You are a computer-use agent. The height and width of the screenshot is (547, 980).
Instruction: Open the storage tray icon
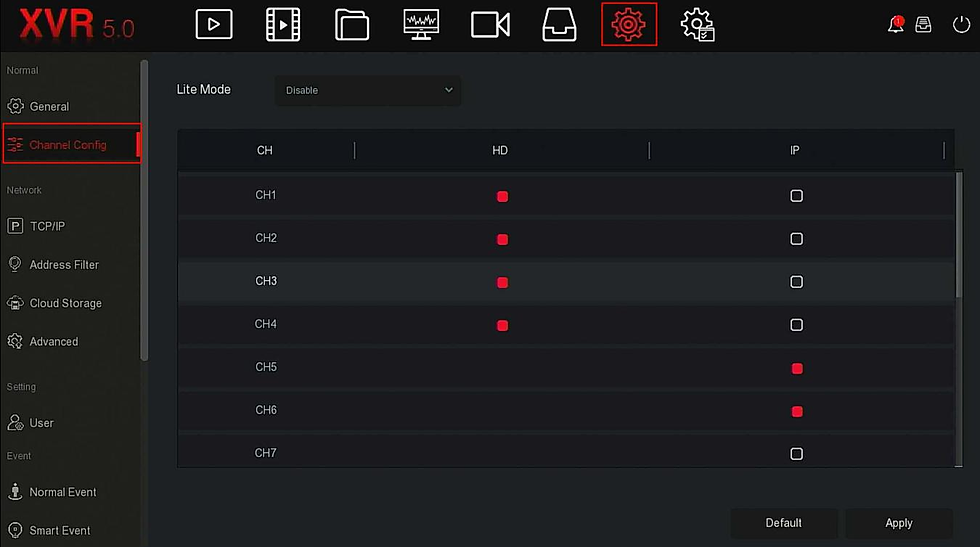(559, 24)
